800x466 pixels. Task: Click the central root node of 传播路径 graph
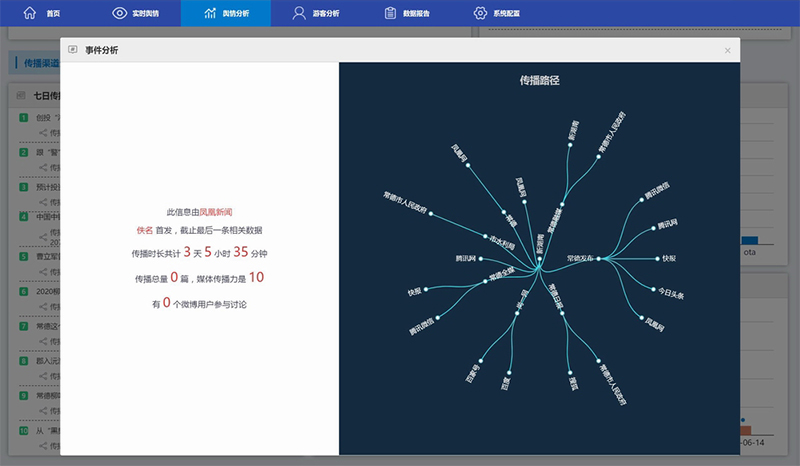pos(538,267)
